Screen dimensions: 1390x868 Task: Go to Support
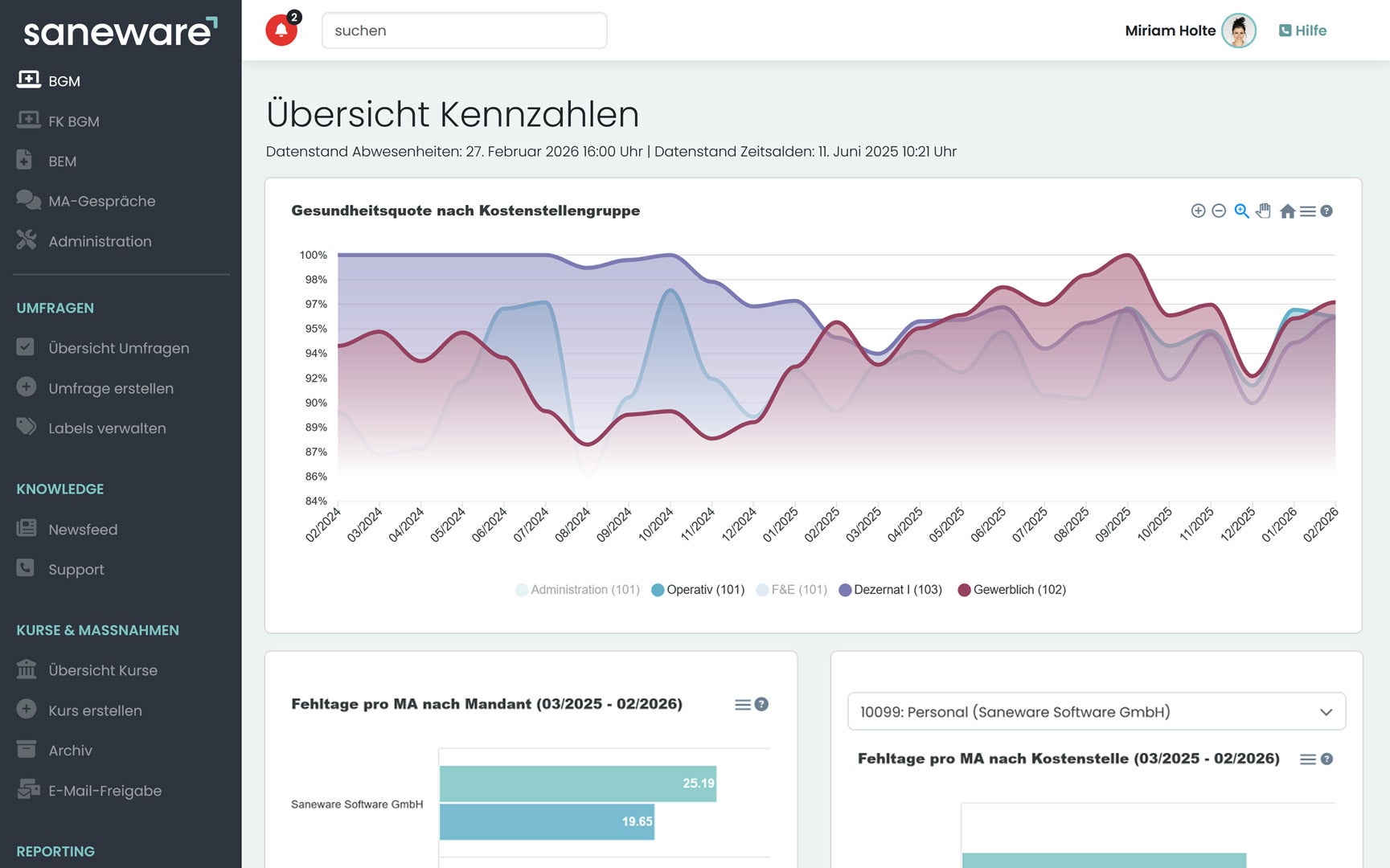click(x=76, y=569)
